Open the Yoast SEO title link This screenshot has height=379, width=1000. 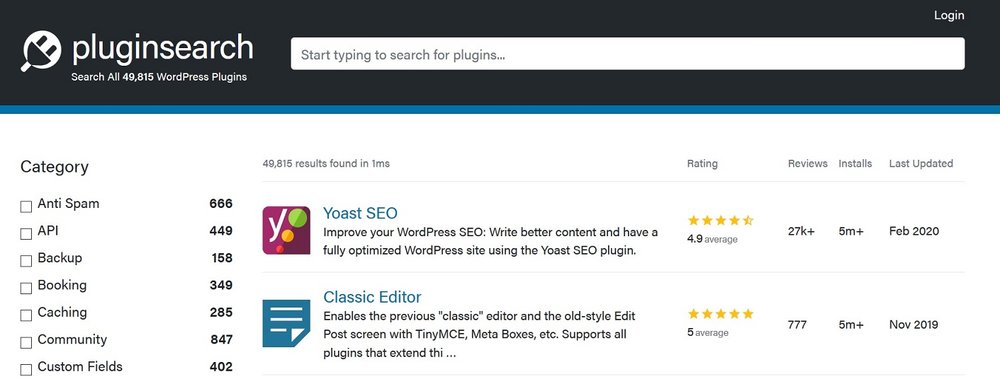tap(360, 213)
